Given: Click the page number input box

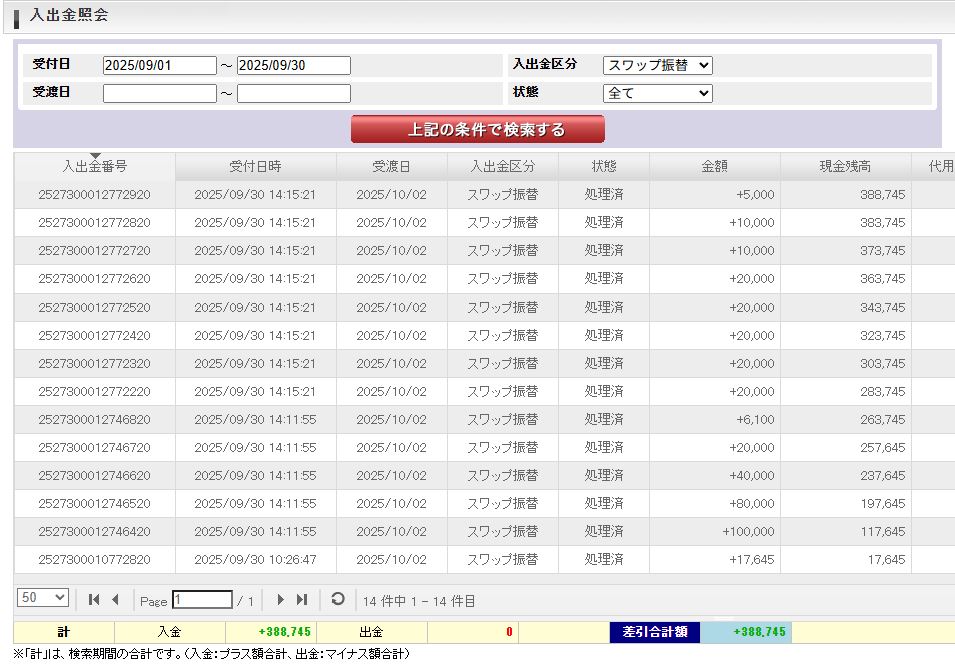Looking at the screenshot, I should tap(202, 600).
